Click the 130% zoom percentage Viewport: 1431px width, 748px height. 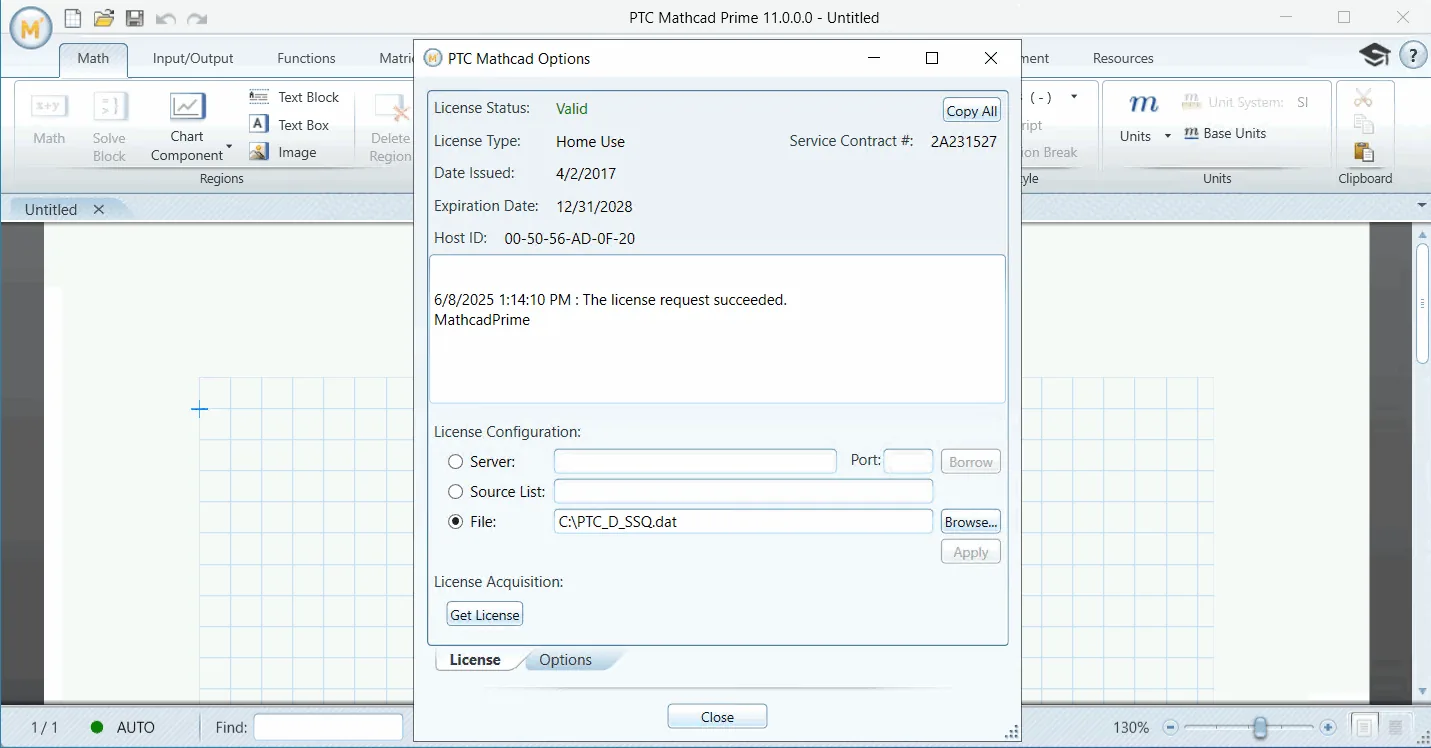click(1131, 727)
